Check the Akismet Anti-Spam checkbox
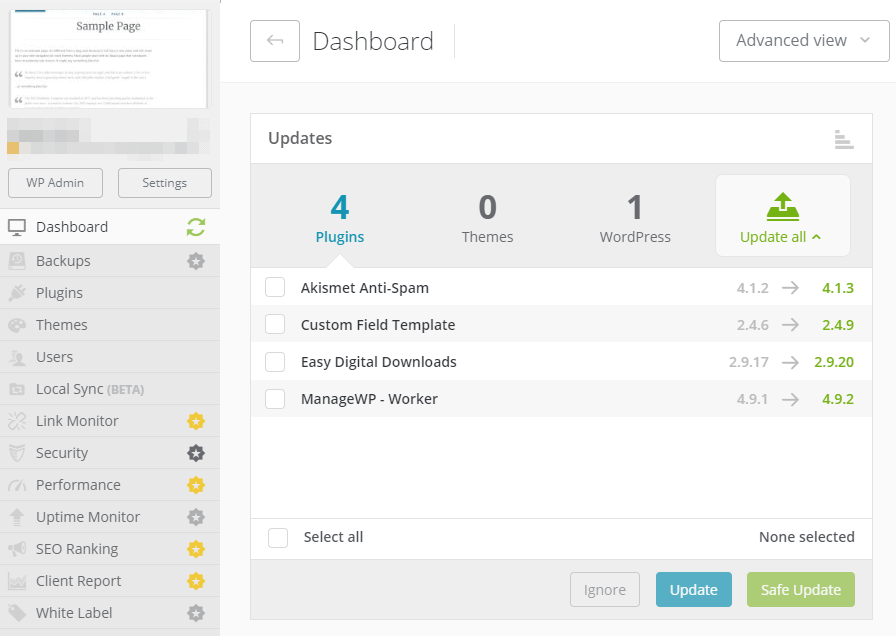 (275, 287)
